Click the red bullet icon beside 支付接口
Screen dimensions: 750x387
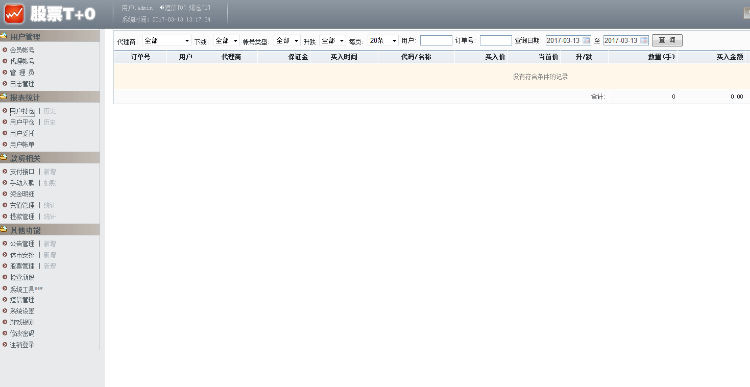[x=5, y=171]
